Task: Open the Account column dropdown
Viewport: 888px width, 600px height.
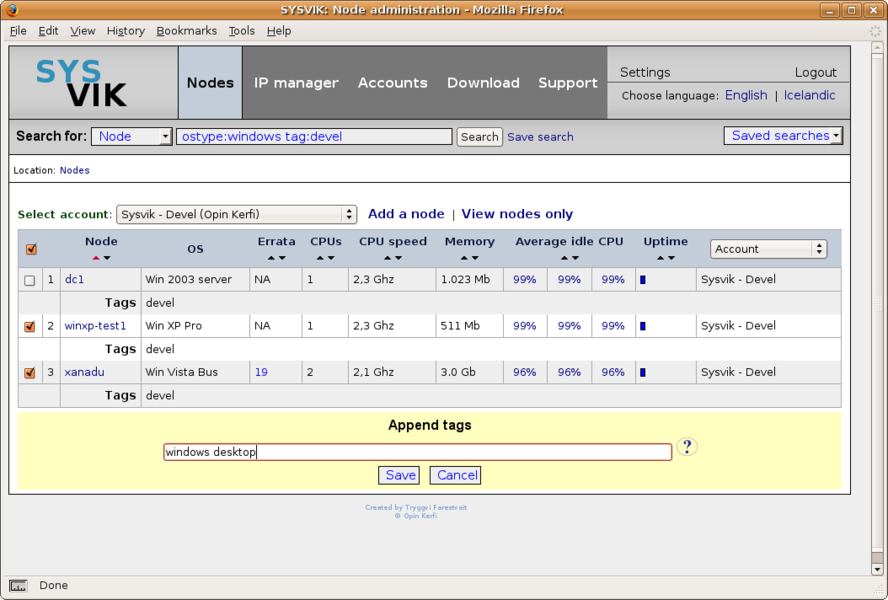Action: pyautogui.click(x=769, y=249)
